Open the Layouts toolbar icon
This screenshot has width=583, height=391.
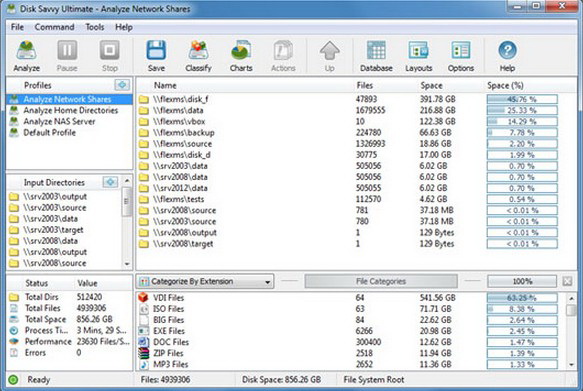[419, 56]
